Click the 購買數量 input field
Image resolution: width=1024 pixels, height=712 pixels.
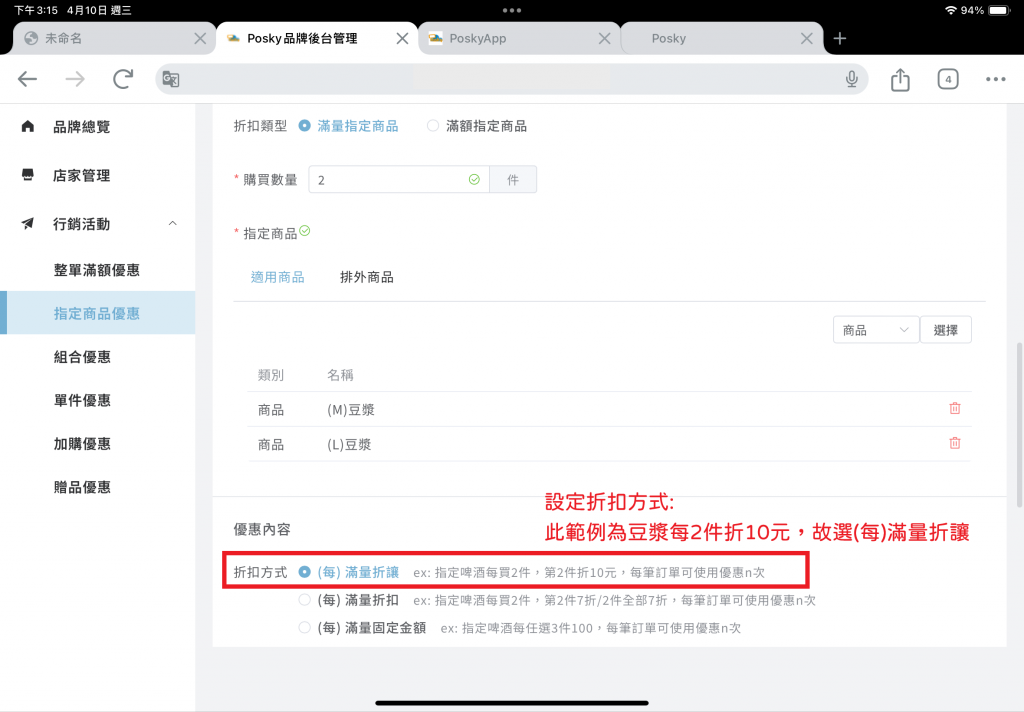pos(399,180)
